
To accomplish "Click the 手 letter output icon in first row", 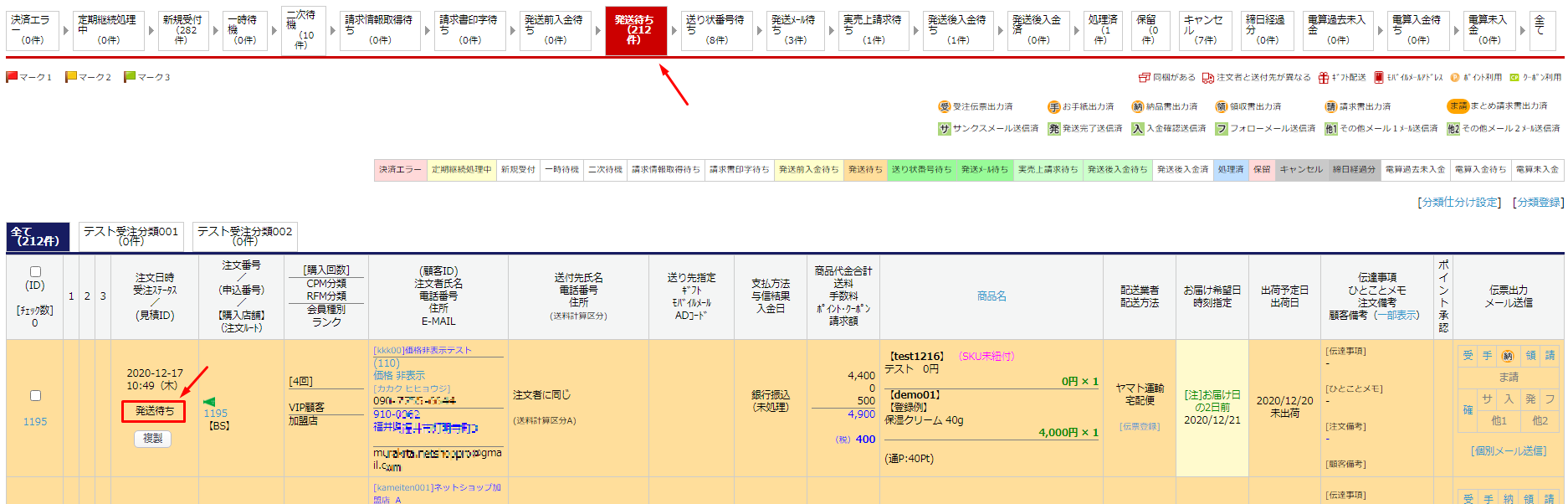I will 1487,356.
